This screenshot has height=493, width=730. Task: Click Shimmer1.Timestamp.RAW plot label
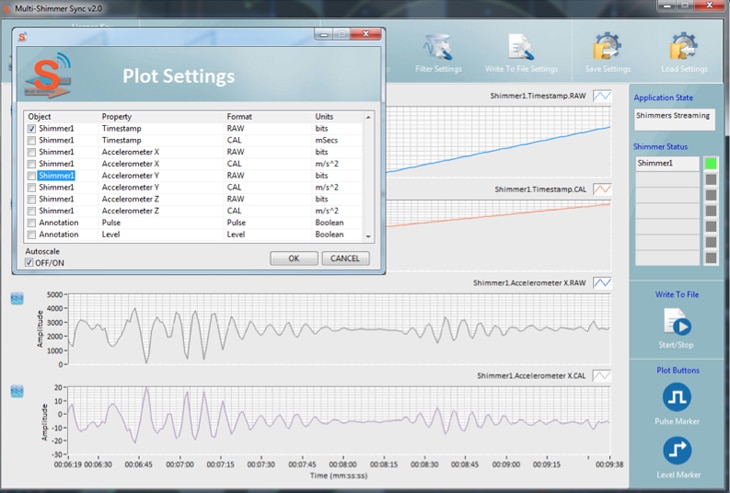point(538,96)
